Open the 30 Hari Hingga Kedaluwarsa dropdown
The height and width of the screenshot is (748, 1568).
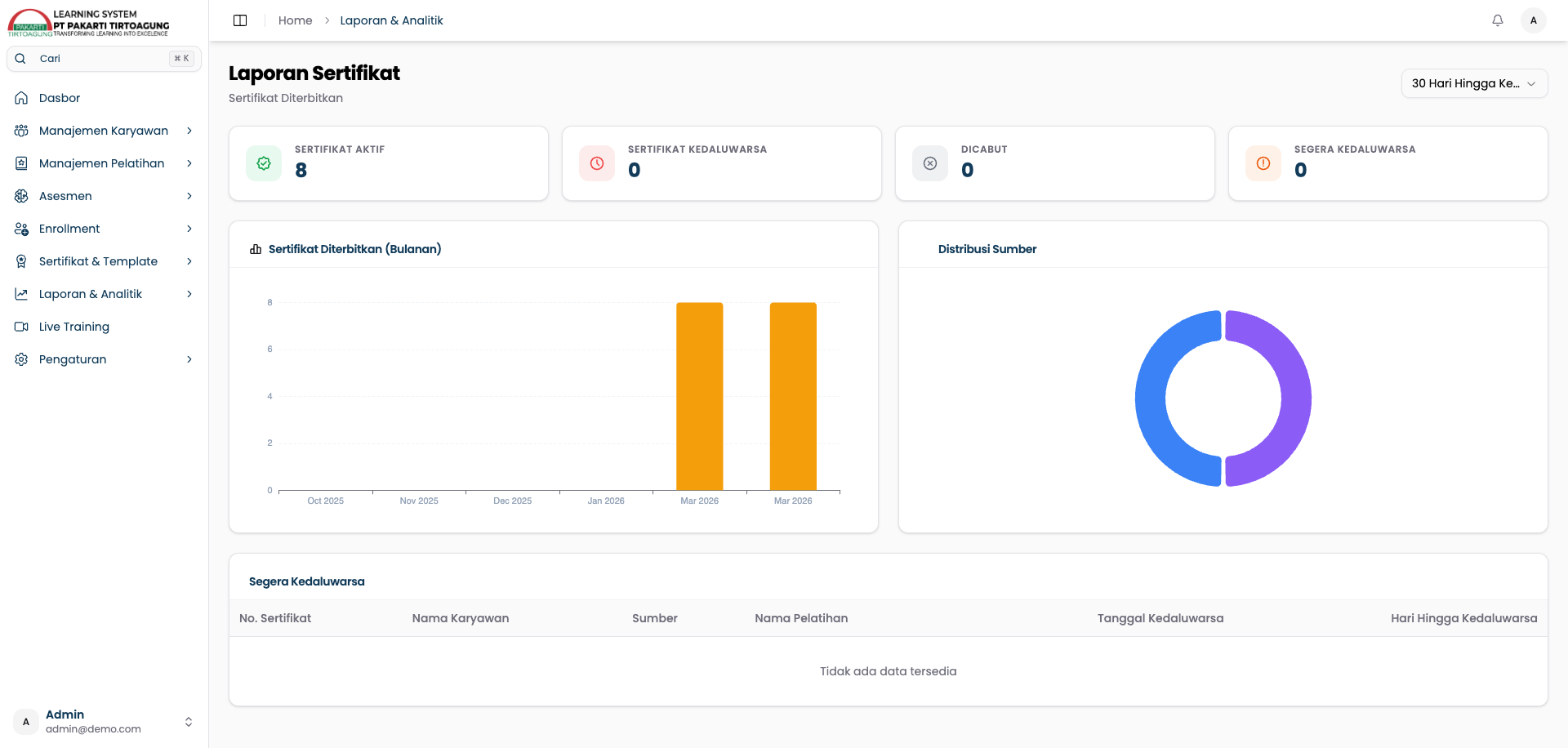click(1474, 83)
